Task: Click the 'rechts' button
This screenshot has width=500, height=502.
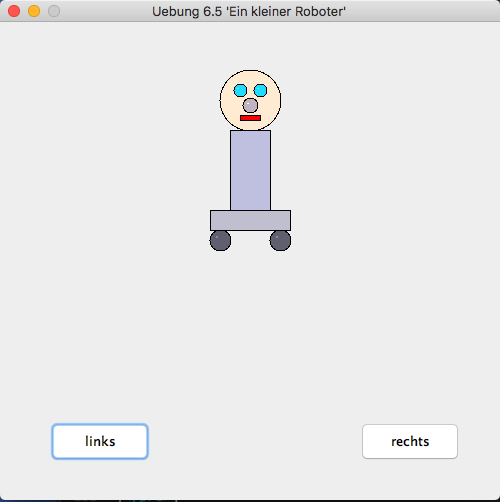Action: point(410,441)
